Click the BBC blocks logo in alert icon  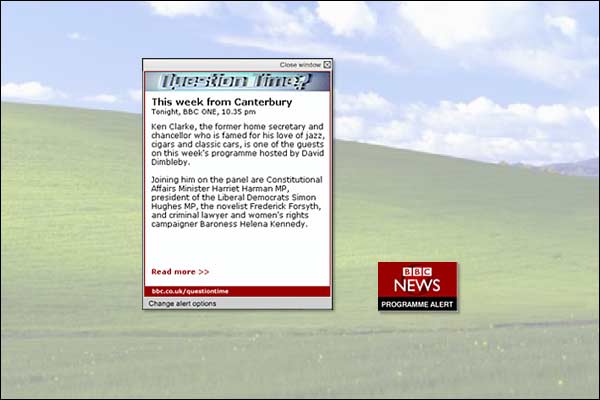tap(417, 271)
